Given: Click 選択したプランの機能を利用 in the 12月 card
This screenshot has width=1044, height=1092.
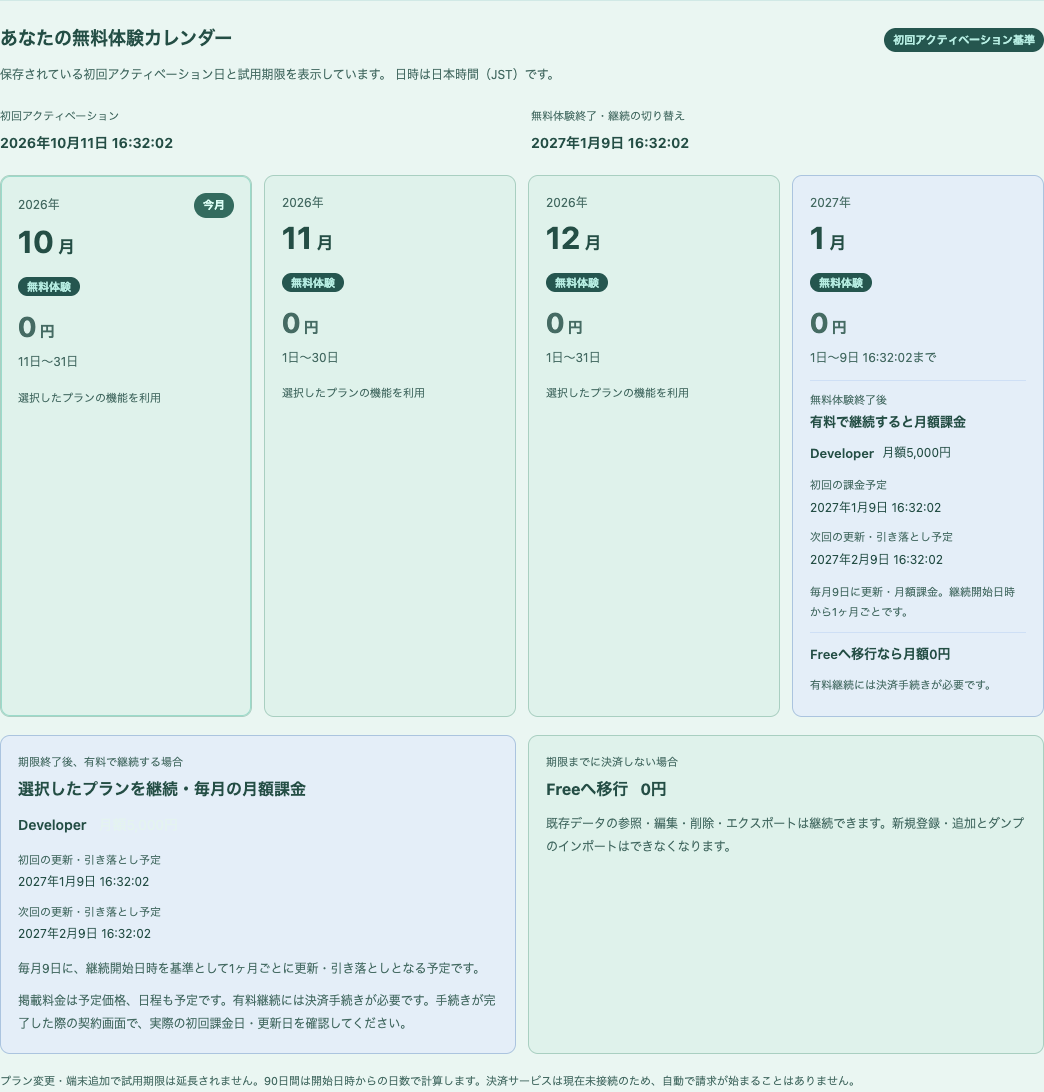Looking at the screenshot, I should pos(617,393).
